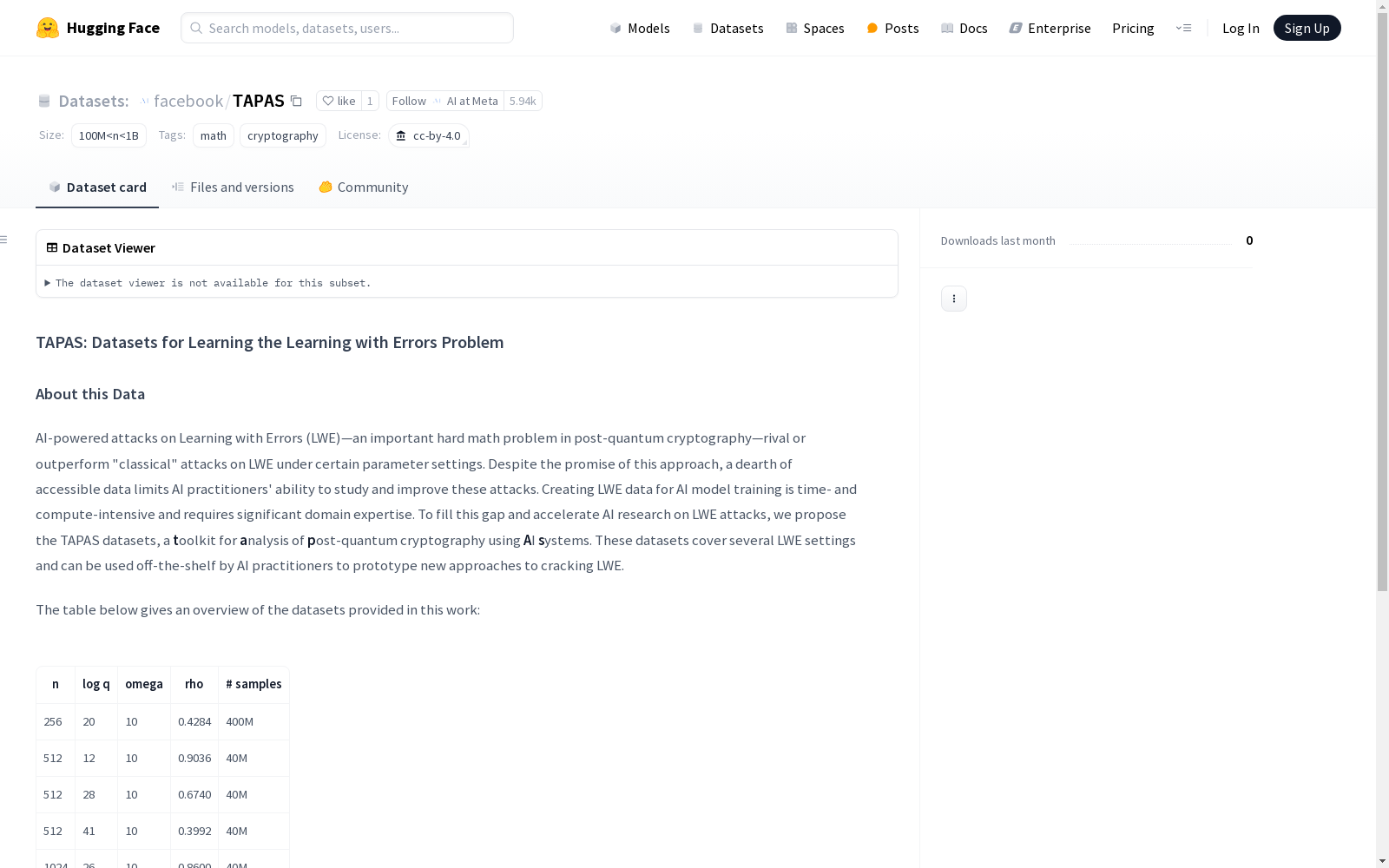Open the cc-by-4.0 license dropdown
This screenshot has width=1389, height=868.
(429, 135)
